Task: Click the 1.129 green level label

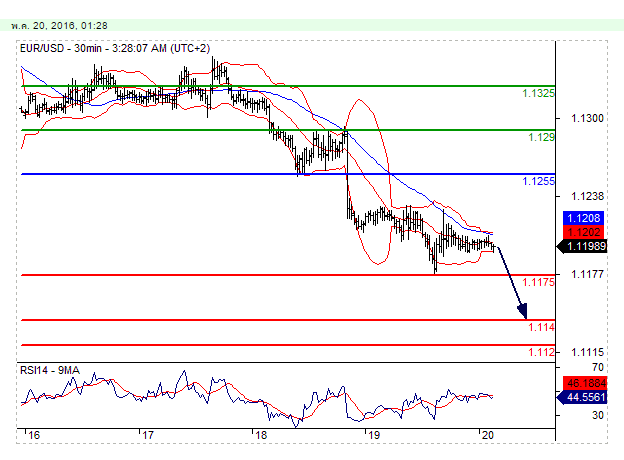Action: point(541,137)
